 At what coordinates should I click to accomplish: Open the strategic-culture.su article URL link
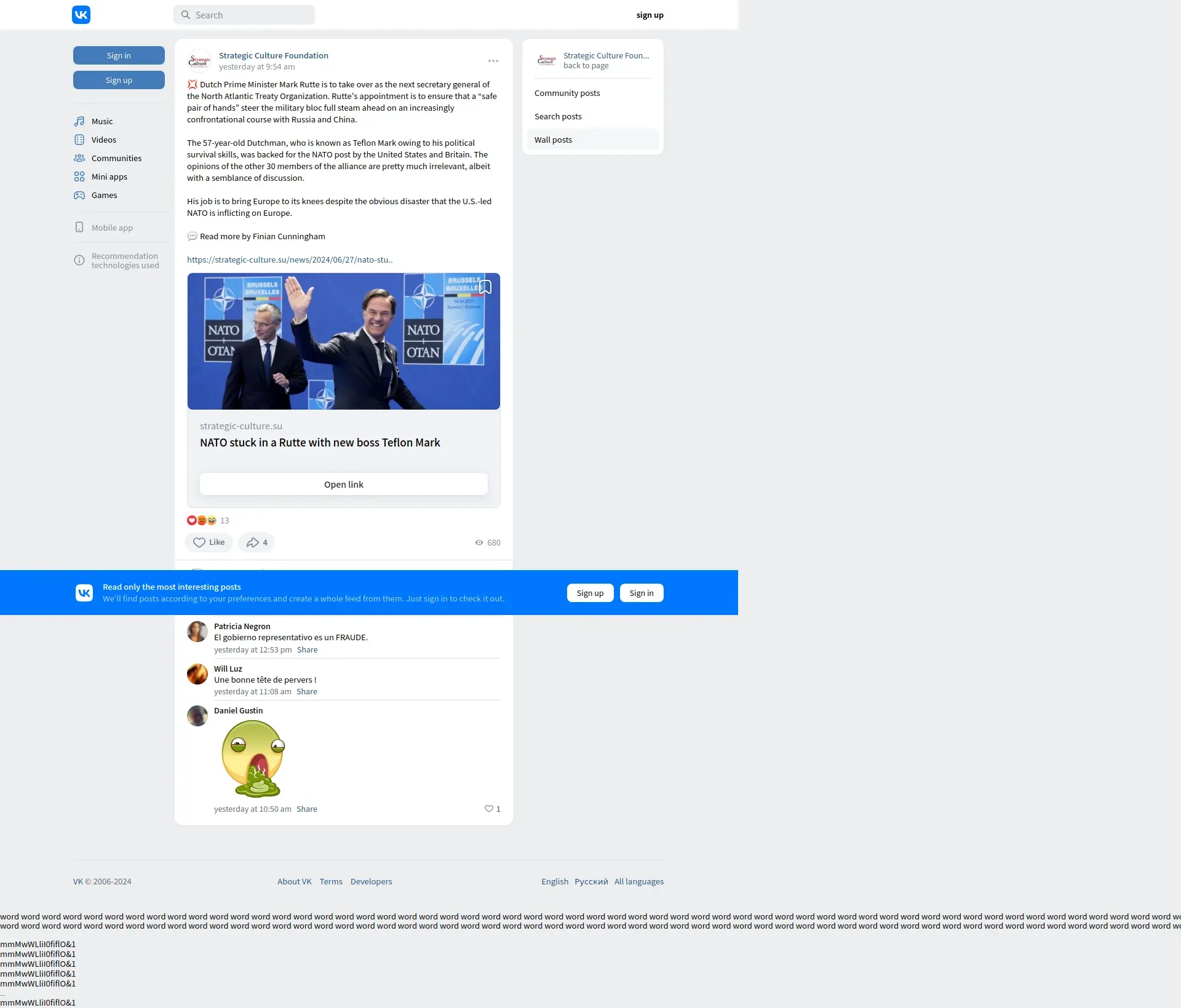(290, 260)
